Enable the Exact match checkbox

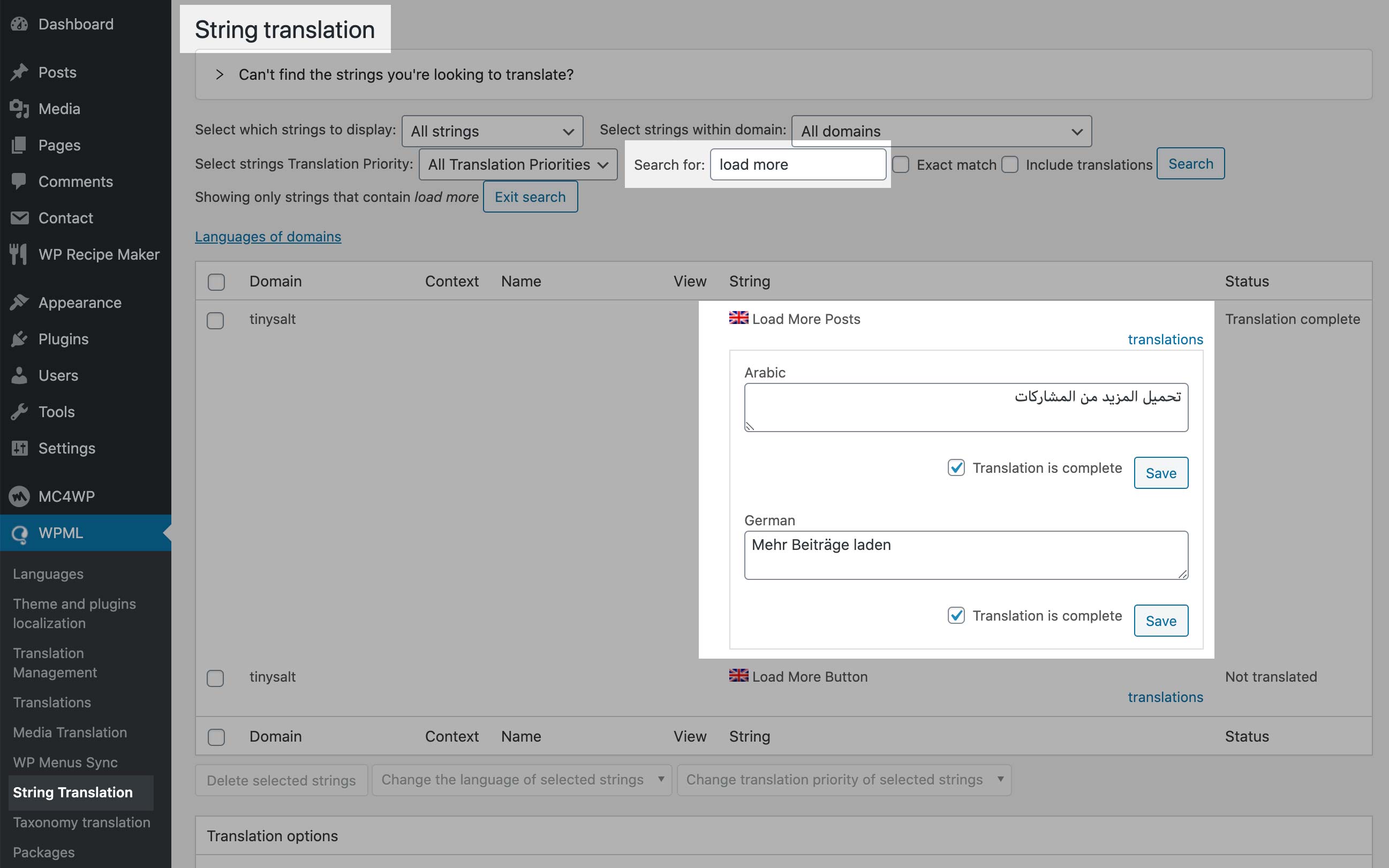pyautogui.click(x=900, y=164)
